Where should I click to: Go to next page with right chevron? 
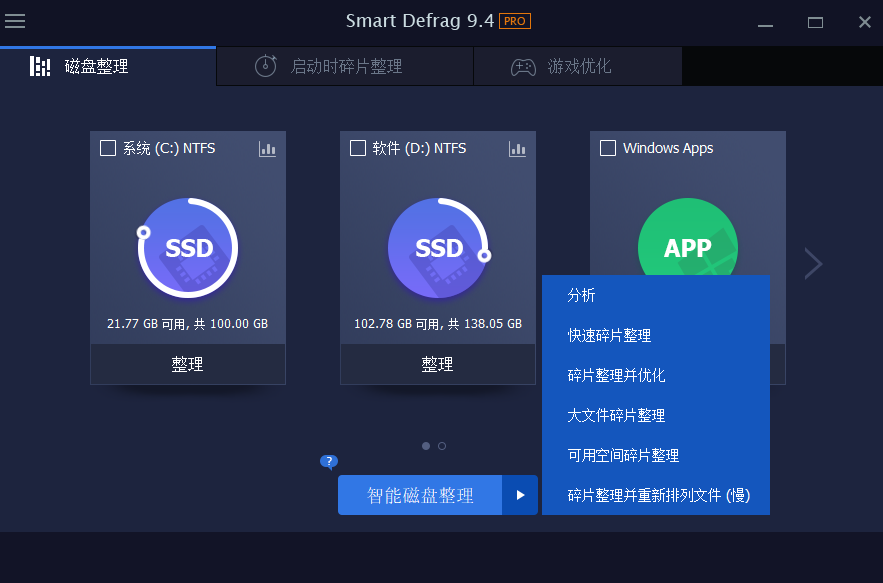813,264
